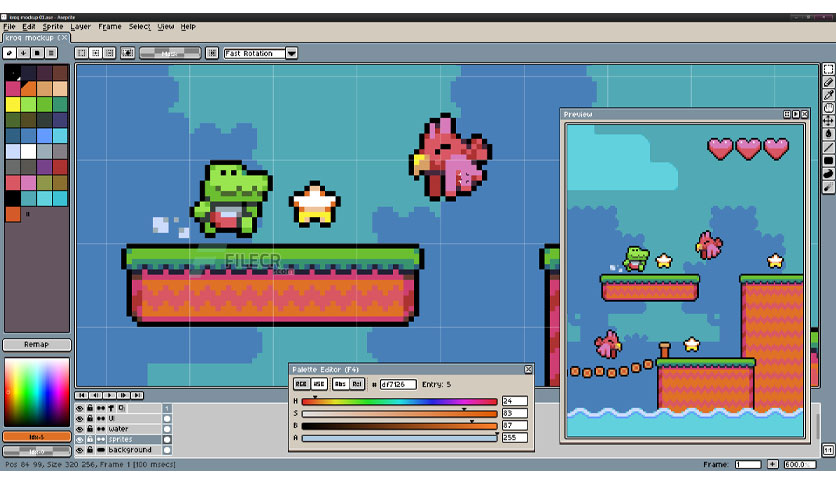Go to previous frame in timeline

coord(95,395)
